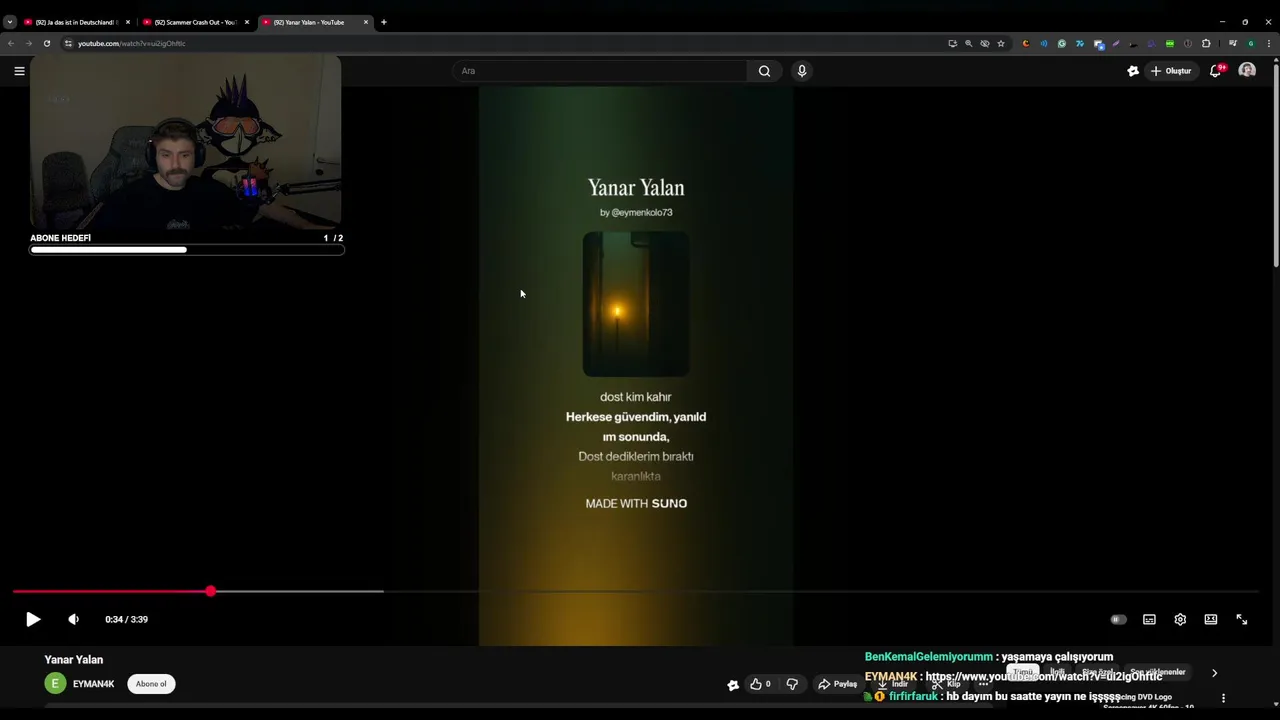Click the zoom magnifier in address bar

pos(968,43)
